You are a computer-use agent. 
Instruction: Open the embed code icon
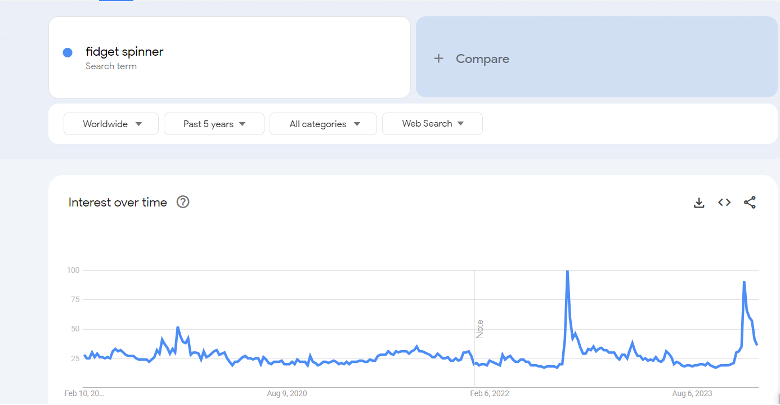(724, 202)
